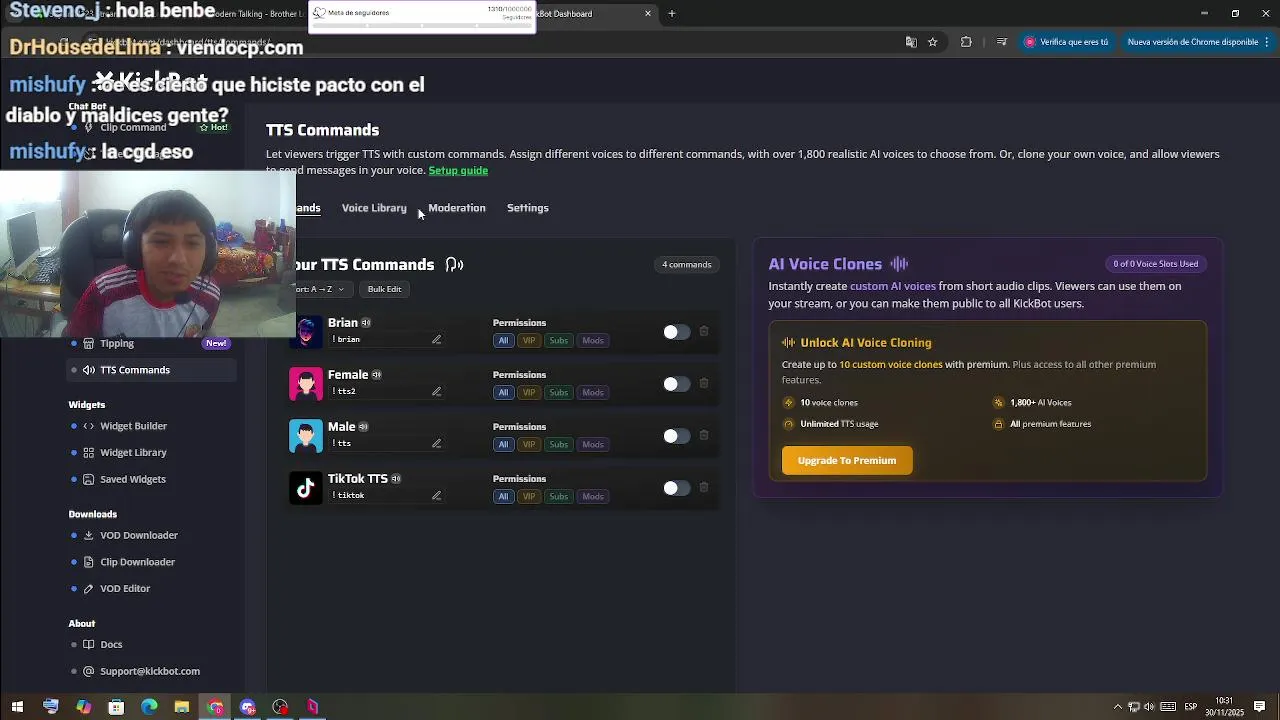Viewport: 1280px width, 720px height.
Task: Click the Brian voice avatar
Action: coord(309,331)
